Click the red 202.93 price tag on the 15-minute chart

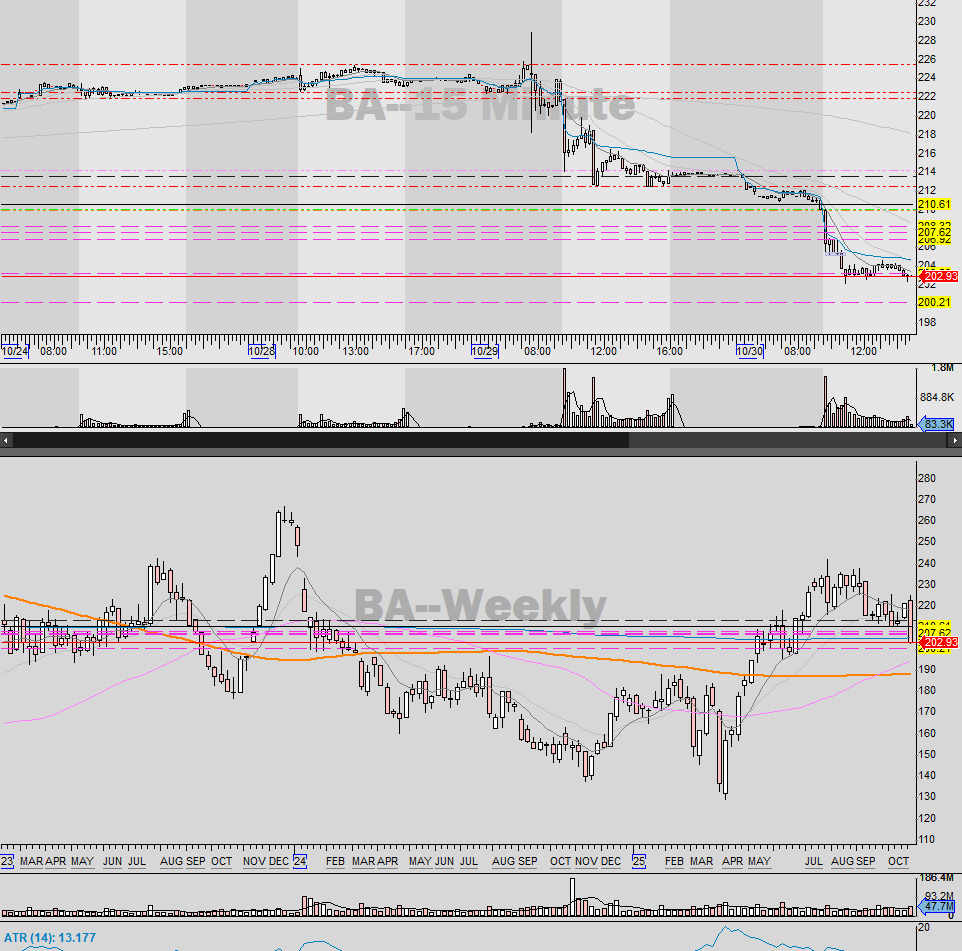point(939,277)
